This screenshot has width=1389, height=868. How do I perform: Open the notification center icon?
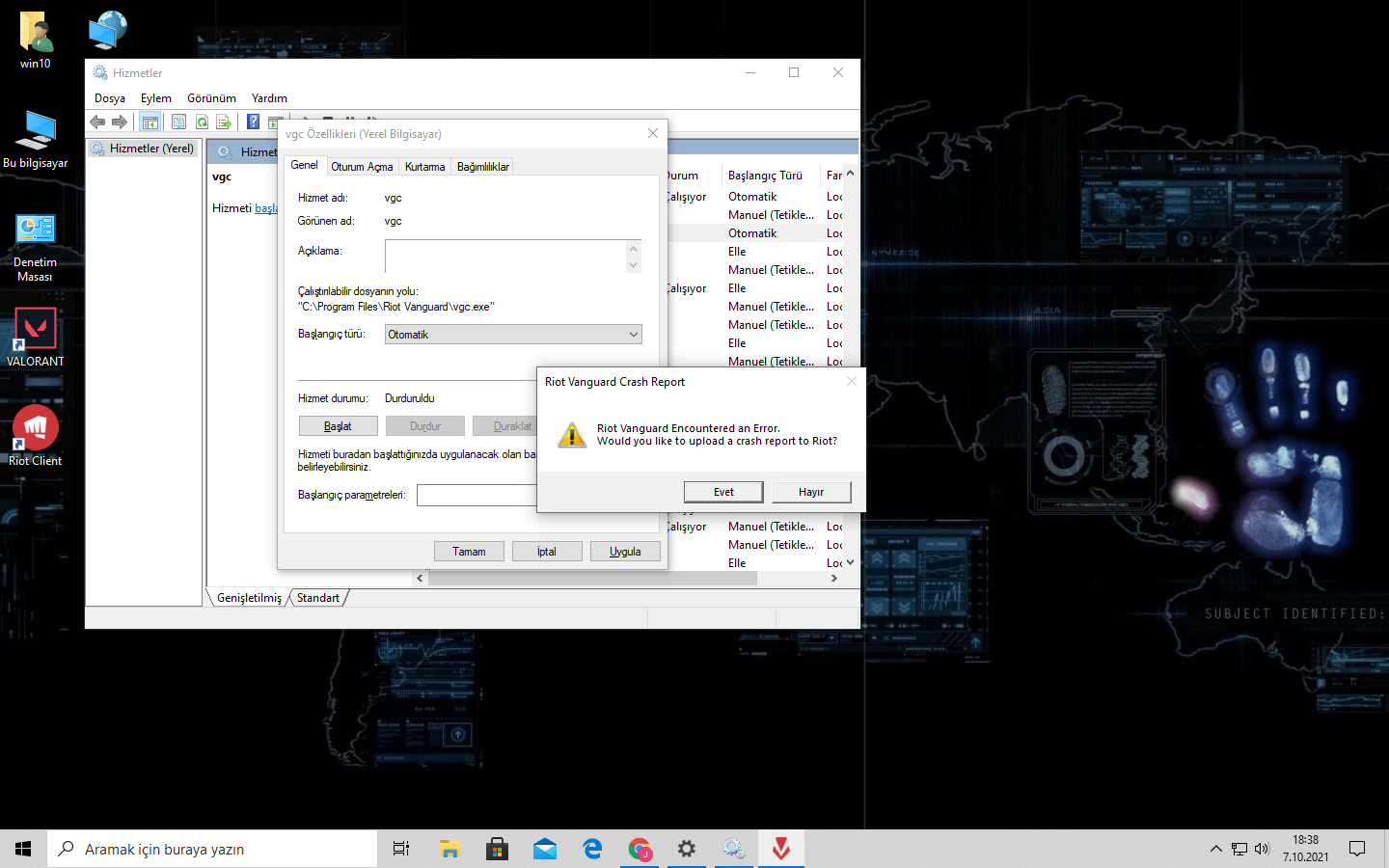(1357, 849)
